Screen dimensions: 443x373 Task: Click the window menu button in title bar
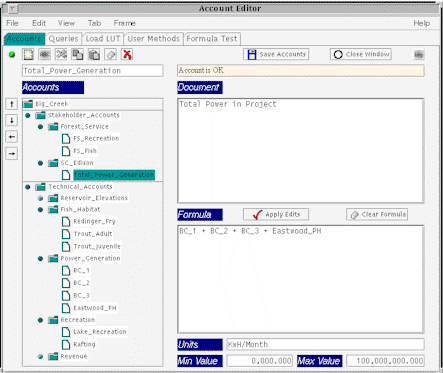point(12,9)
